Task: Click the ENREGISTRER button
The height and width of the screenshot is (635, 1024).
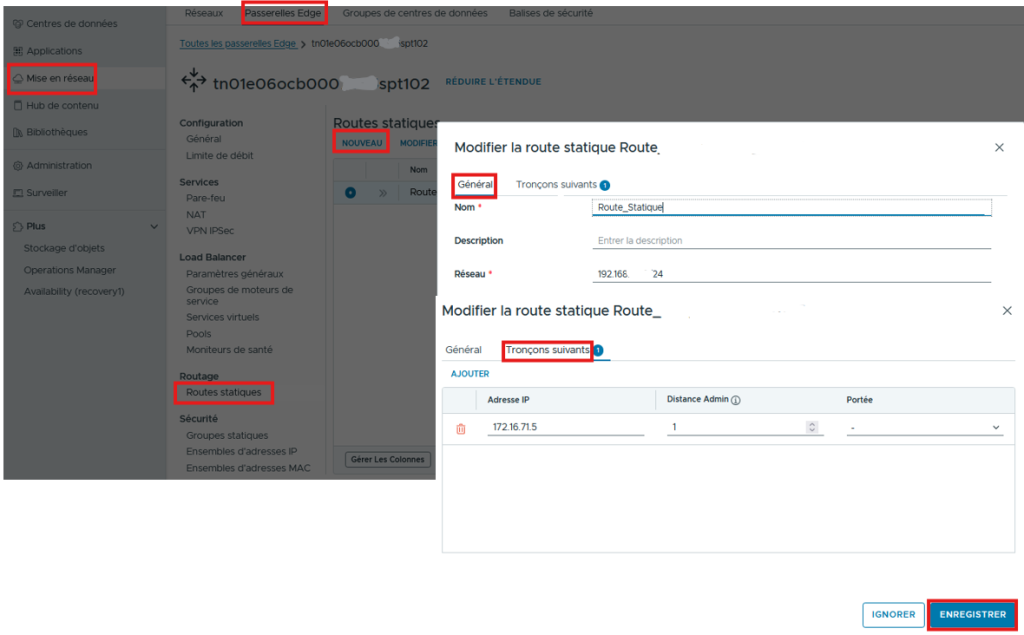Action: coord(972,614)
